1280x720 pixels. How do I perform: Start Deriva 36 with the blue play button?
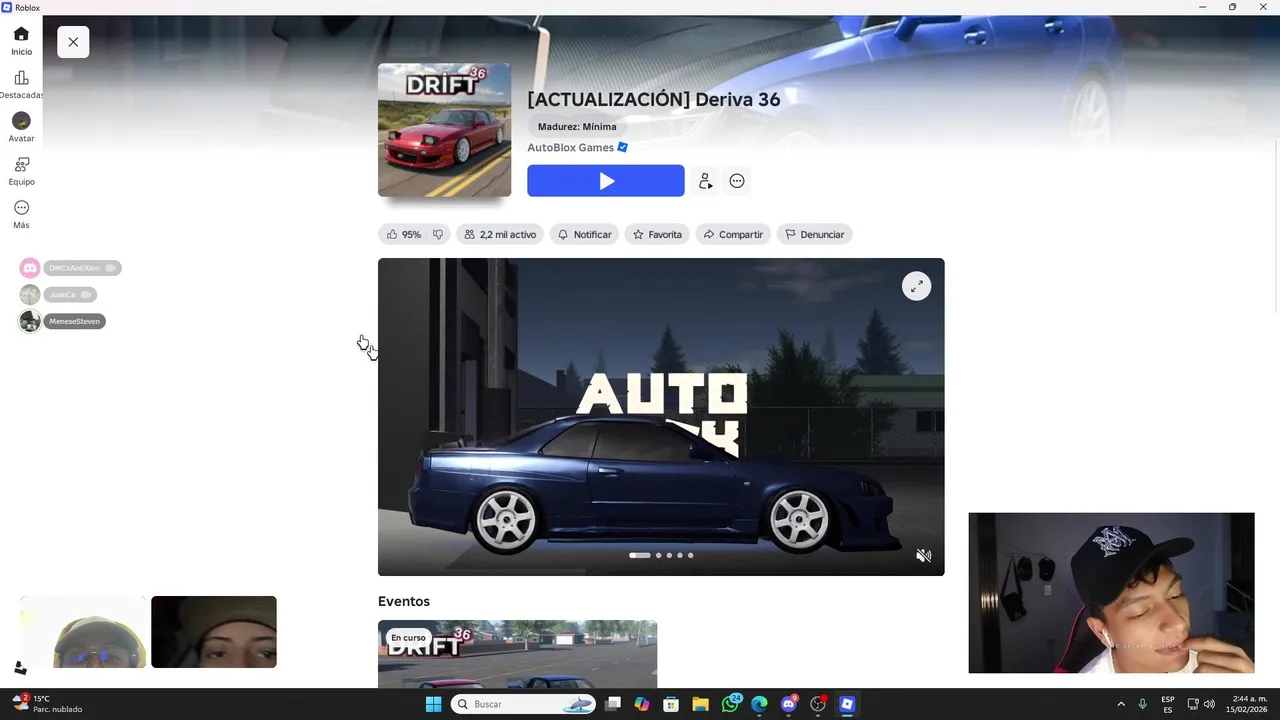click(x=606, y=181)
